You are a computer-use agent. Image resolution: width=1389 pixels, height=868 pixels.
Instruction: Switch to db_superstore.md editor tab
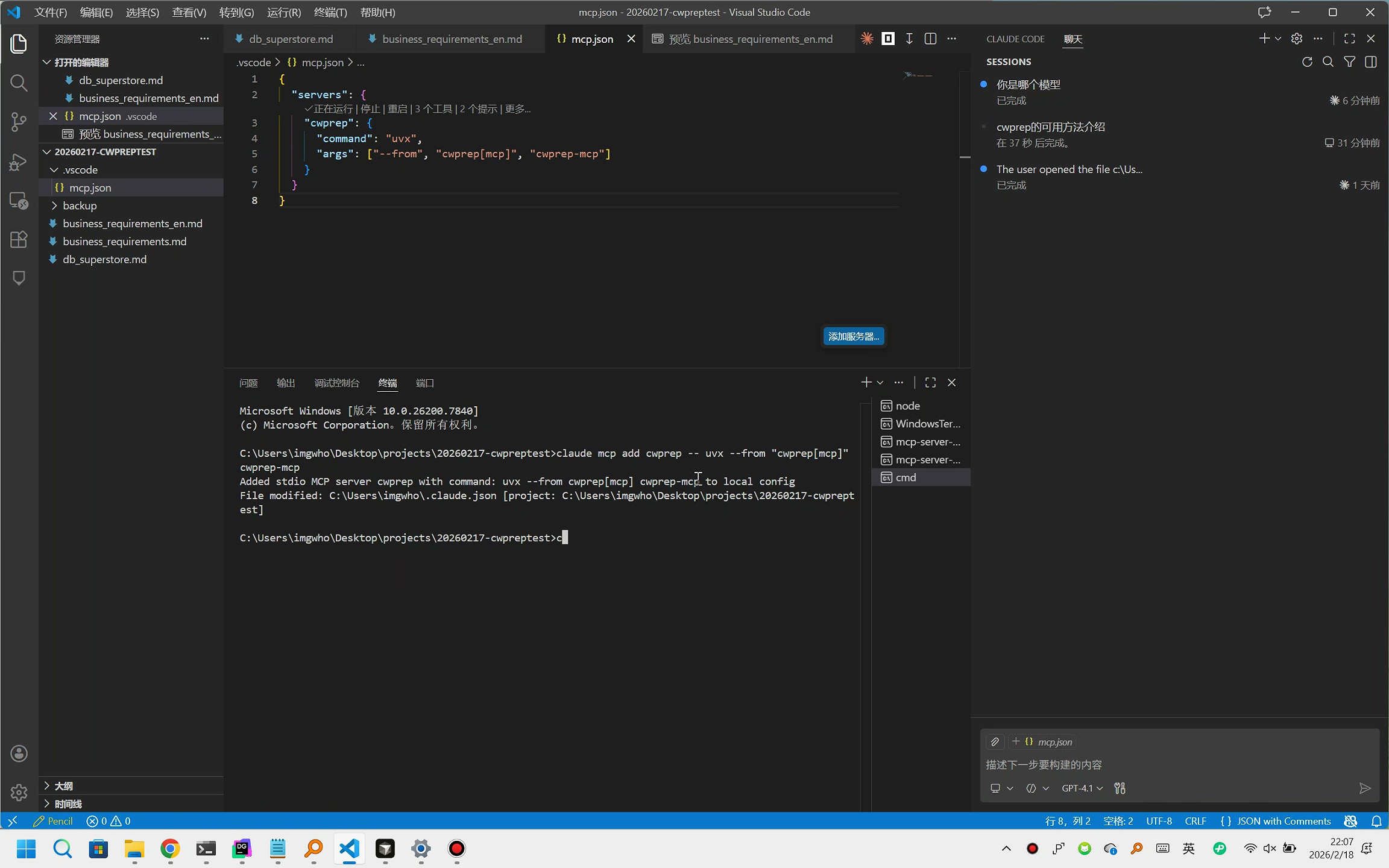pyautogui.click(x=290, y=39)
